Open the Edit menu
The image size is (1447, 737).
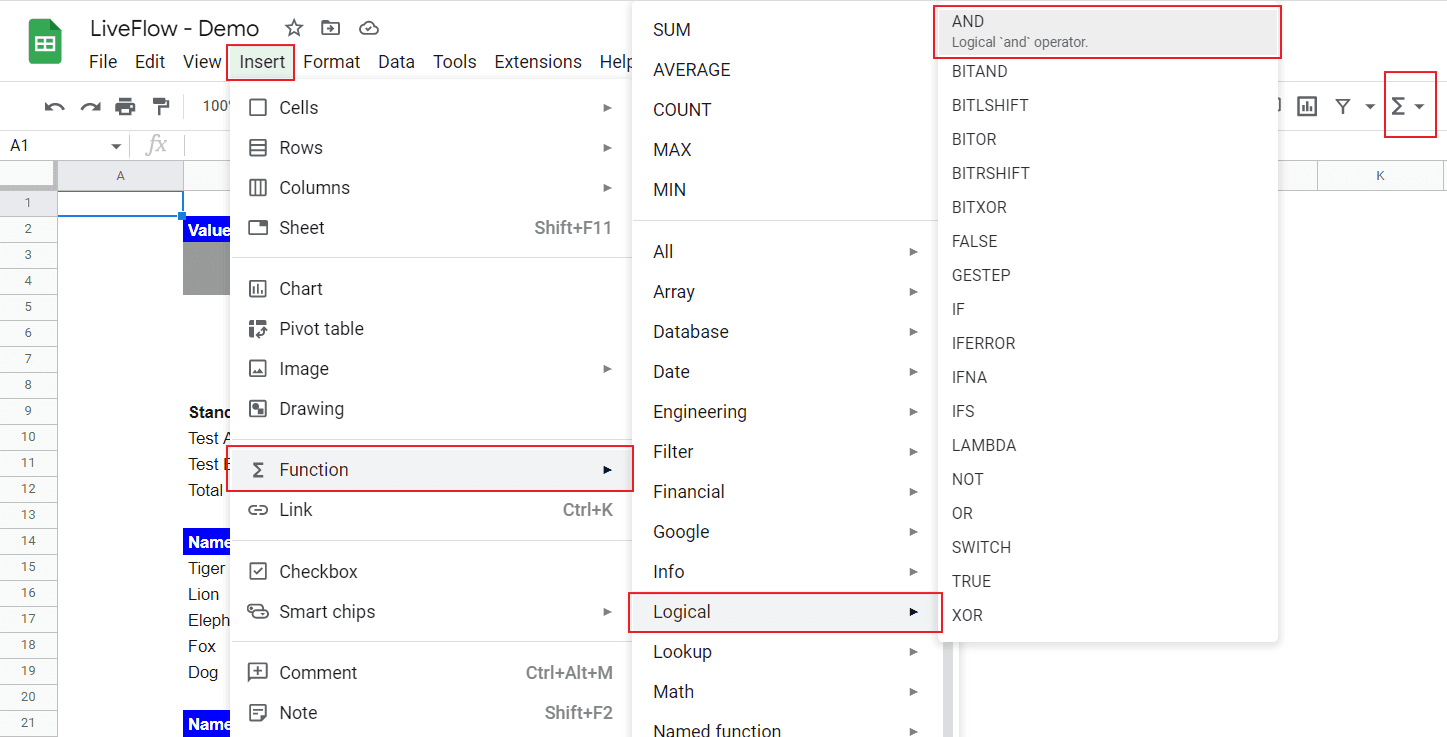[150, 62]
